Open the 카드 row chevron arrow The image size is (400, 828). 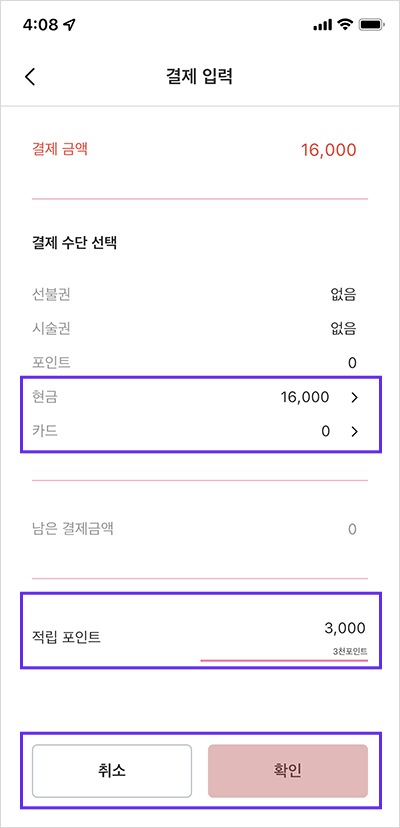pos(355,431)
